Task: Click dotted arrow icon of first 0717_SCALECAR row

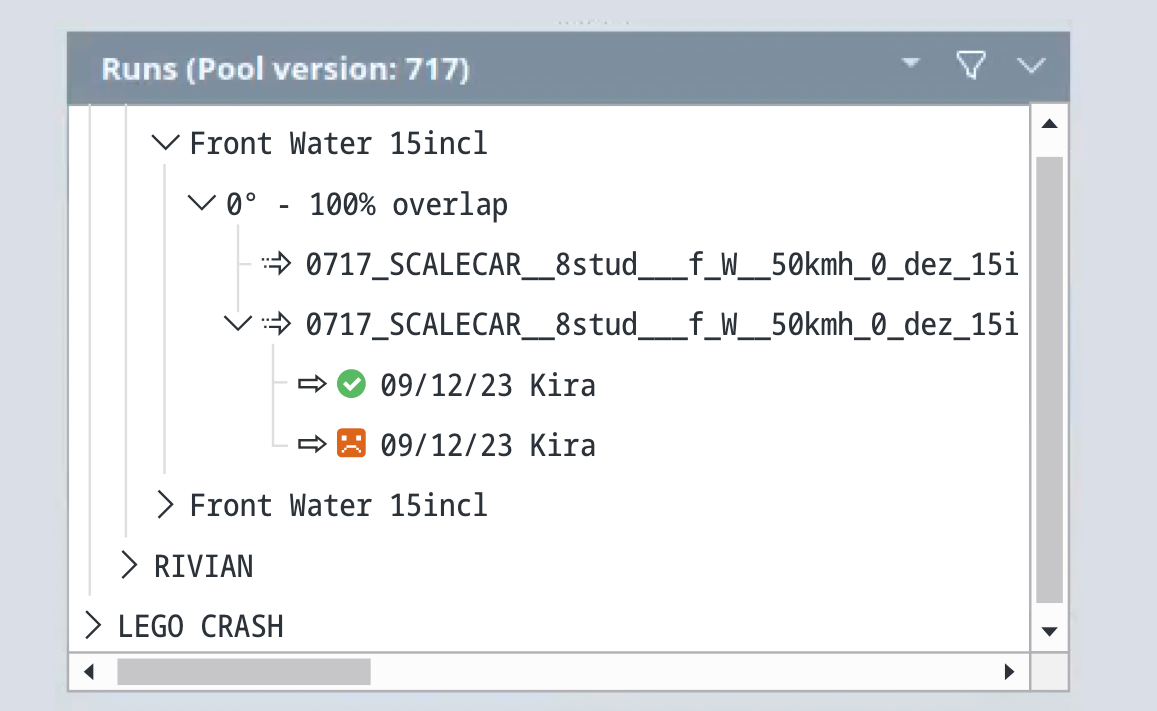Action: (x=277, y=263)
